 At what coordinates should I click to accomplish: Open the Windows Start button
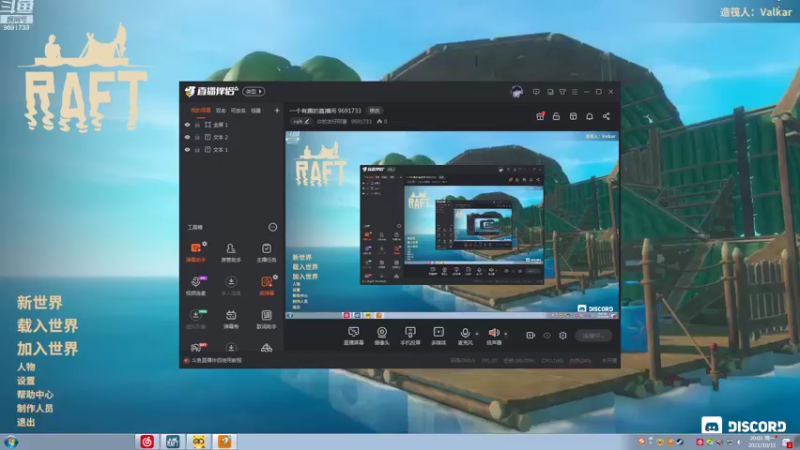pos(11,442)
